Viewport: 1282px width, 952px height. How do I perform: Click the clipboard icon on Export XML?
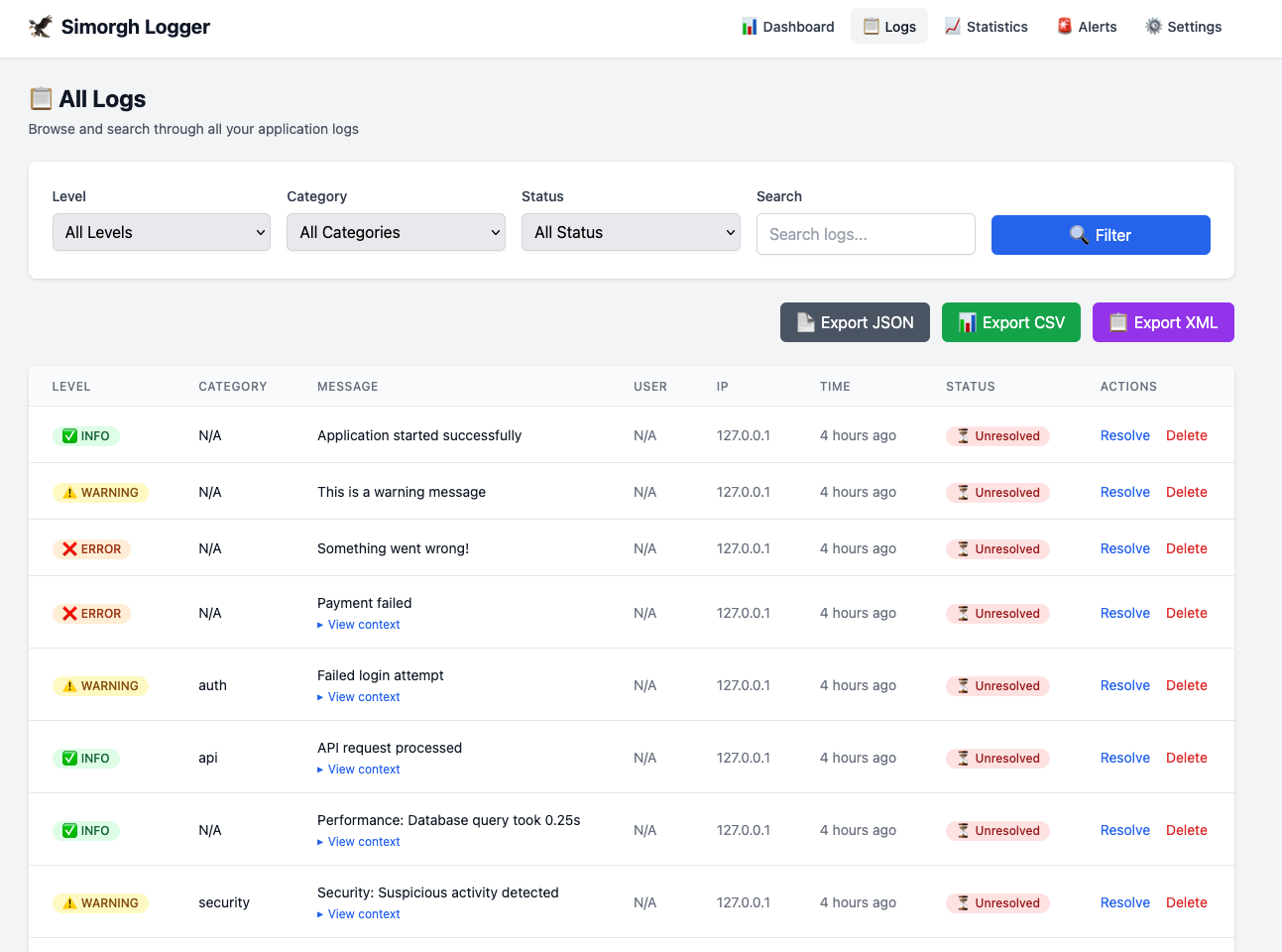(x=1117, y=322)
